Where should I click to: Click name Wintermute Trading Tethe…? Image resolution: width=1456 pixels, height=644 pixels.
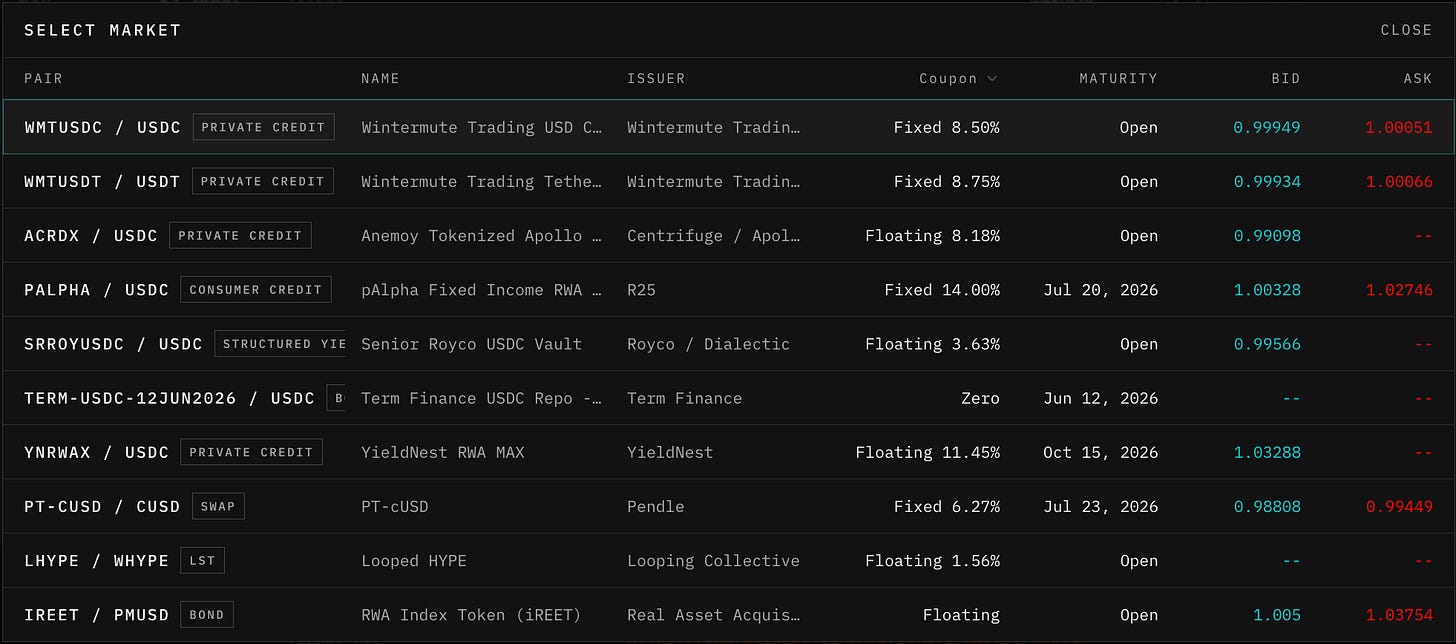482,181
